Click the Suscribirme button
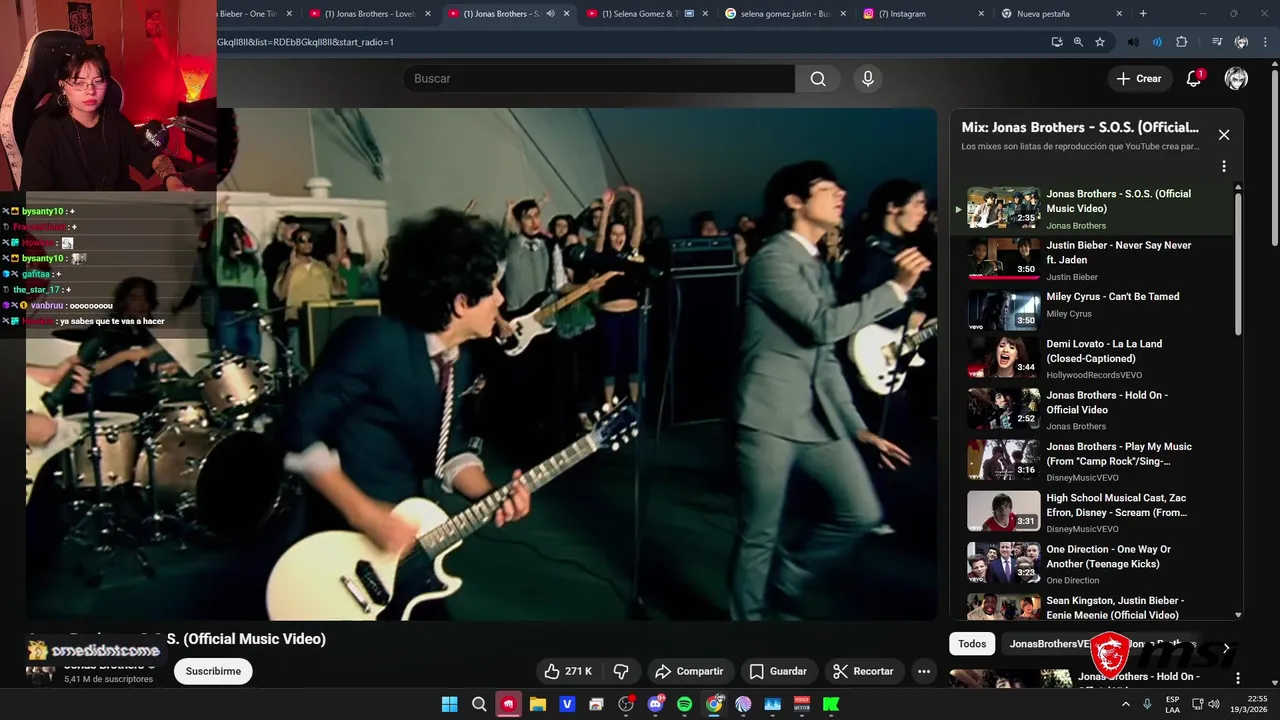 coord(213,671)
